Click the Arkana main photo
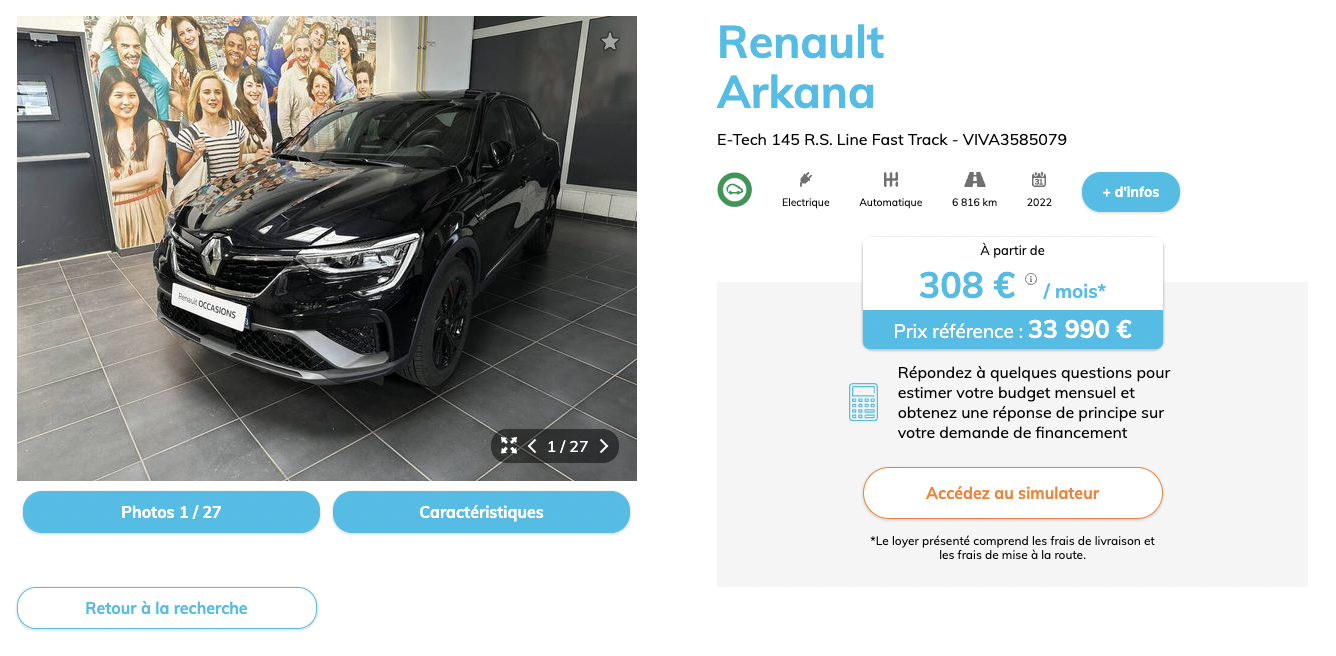The height and width of the screenshot is (656, 1336). click(327, 248)
